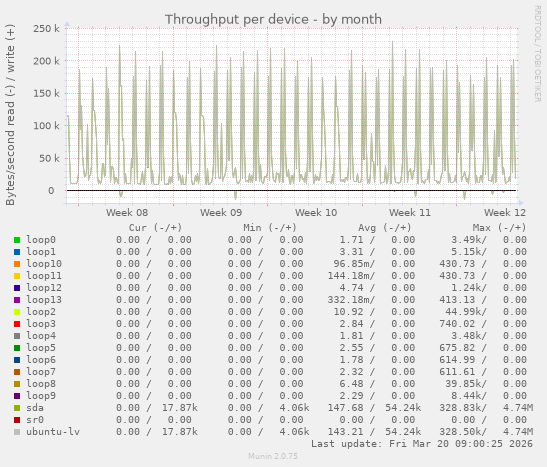547x467 pixels.
Task: Select the loop0 legend label
Action: pyautogui.click(x=41, y=240)
